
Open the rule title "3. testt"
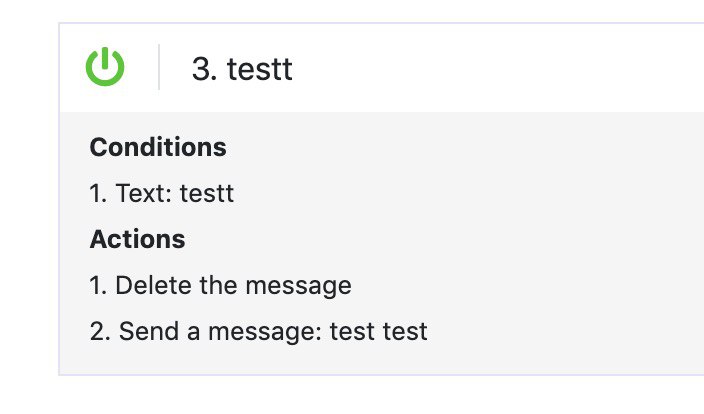(242, 69)
